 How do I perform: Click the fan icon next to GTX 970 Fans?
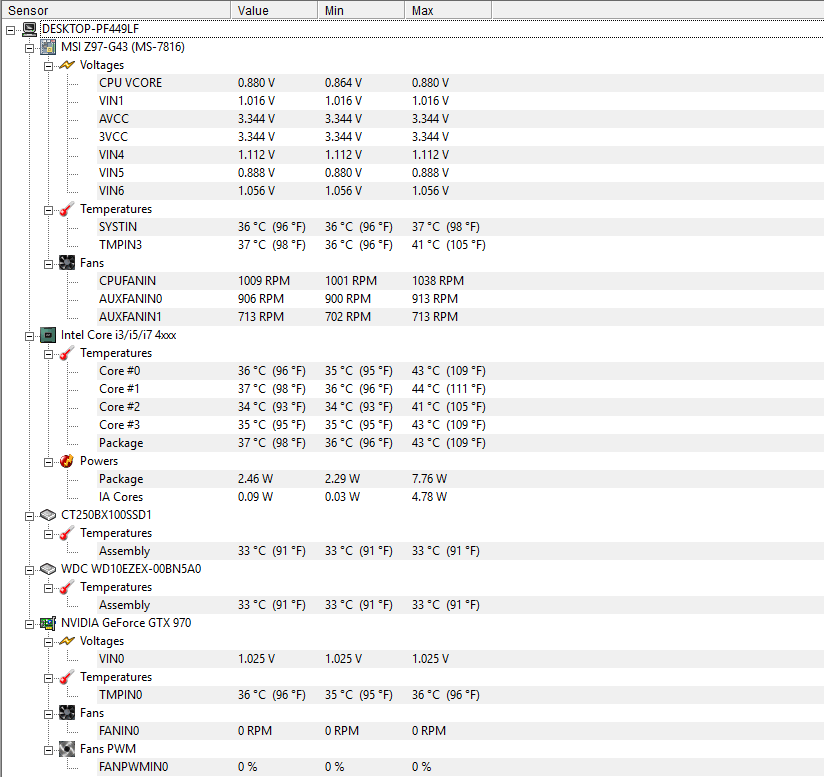click(x=67, y=713)
